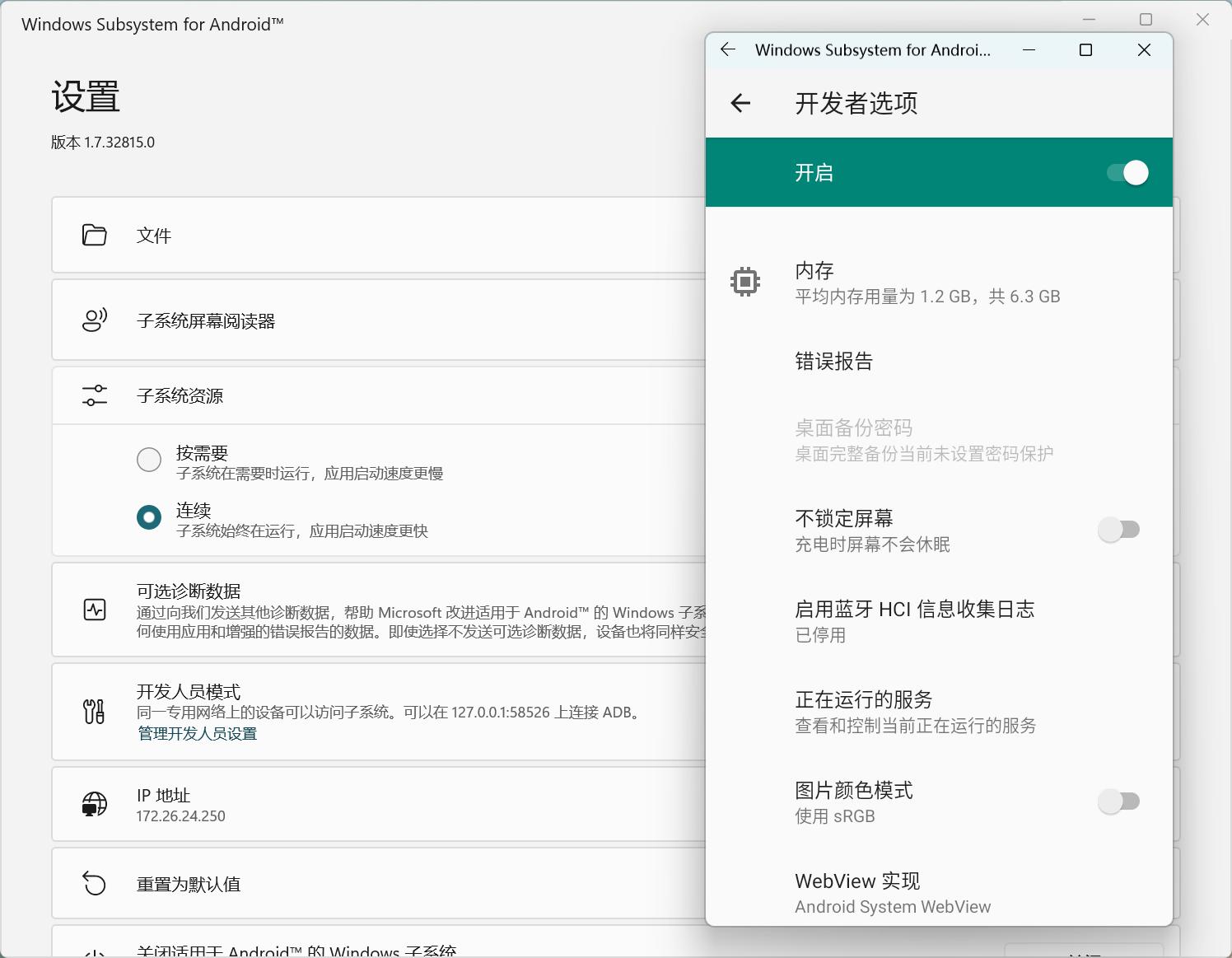This screenshot has height=958, width=1232.
Task: Open the 错误报告 bug report entry
Action: 835,361
